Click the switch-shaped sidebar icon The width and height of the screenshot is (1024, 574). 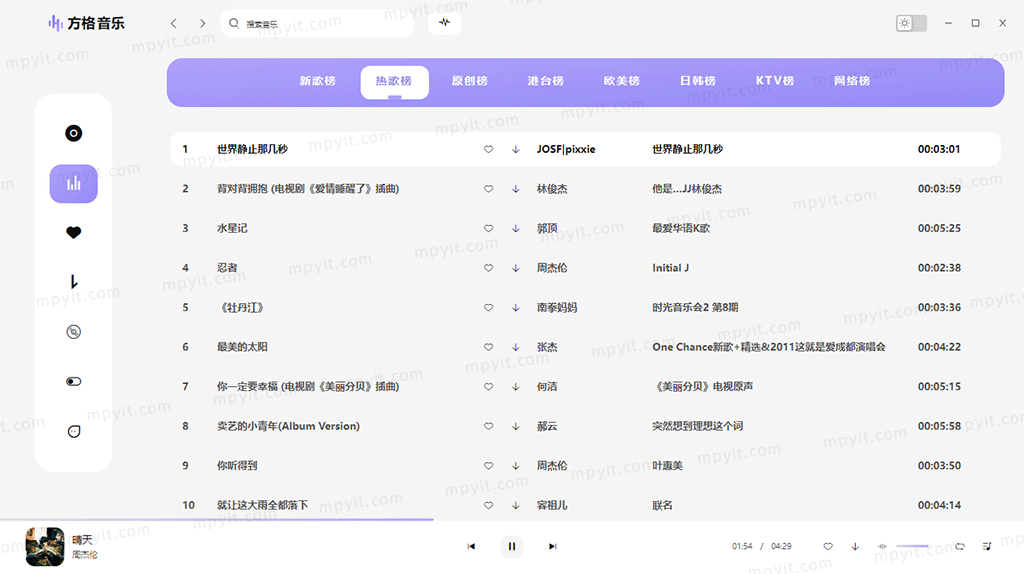pos(74,381)
